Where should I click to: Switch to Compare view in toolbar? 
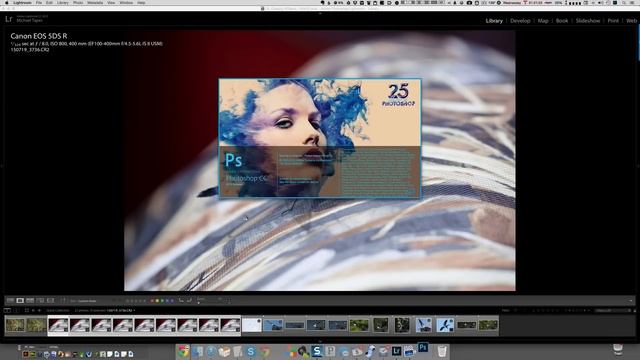click(30, 300)
